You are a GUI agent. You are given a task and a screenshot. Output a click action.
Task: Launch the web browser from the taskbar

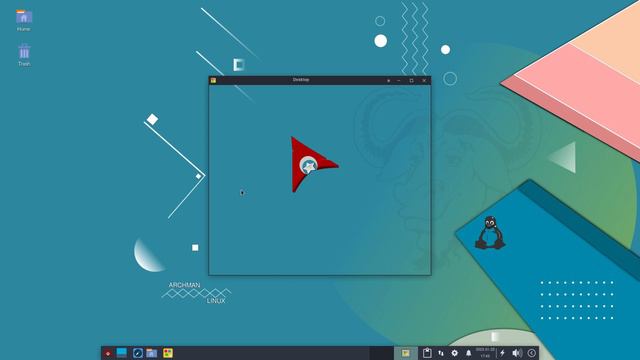point(138,353)
